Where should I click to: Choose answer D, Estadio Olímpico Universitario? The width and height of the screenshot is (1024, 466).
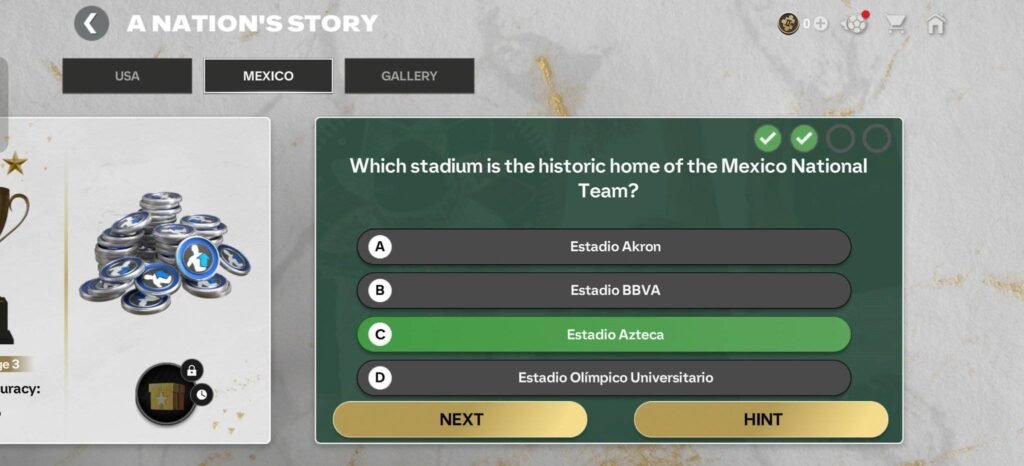point(604,378)
